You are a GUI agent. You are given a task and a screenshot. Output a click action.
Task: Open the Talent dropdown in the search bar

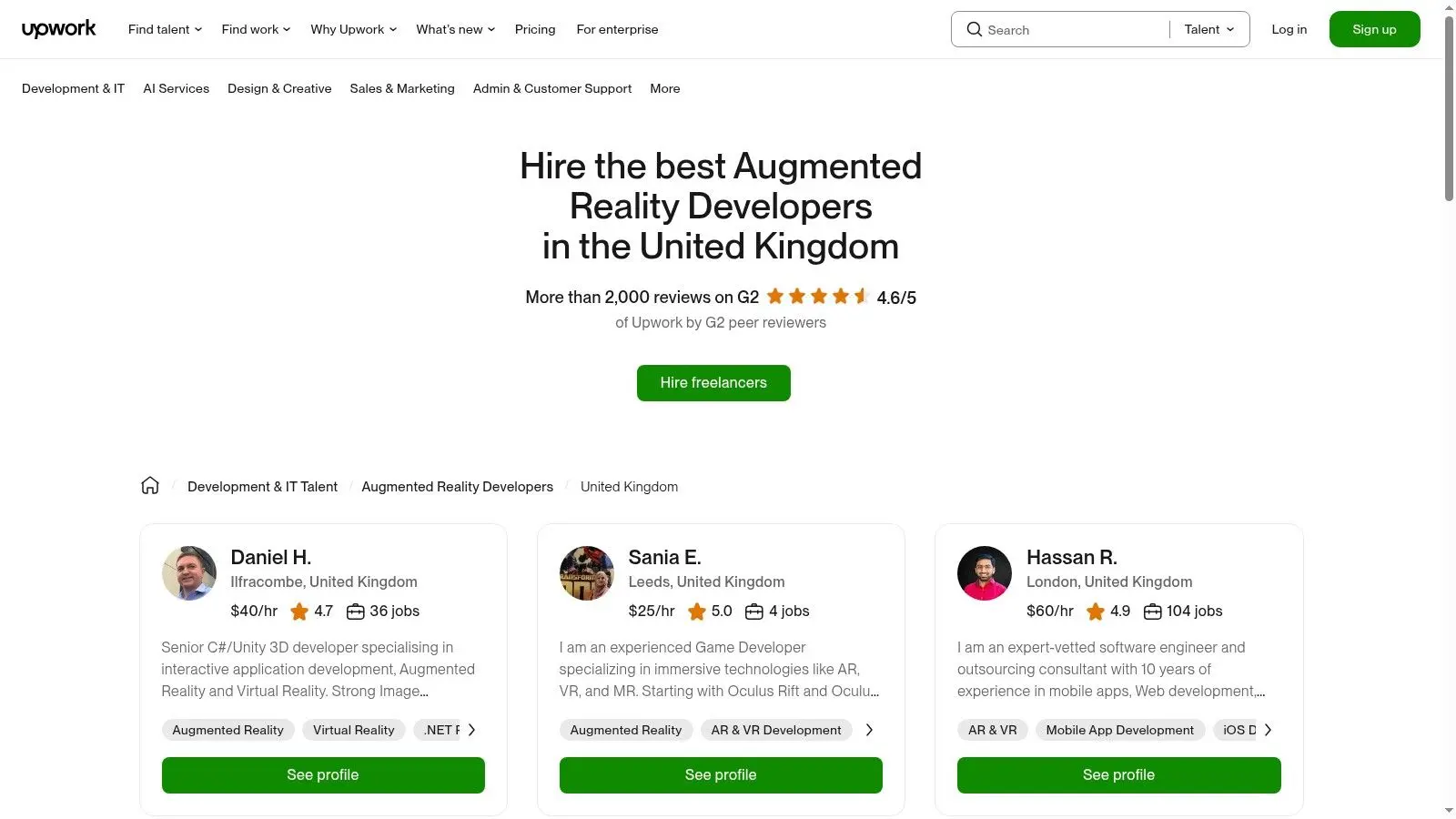pyautogui.click(x=1208, y=28)
